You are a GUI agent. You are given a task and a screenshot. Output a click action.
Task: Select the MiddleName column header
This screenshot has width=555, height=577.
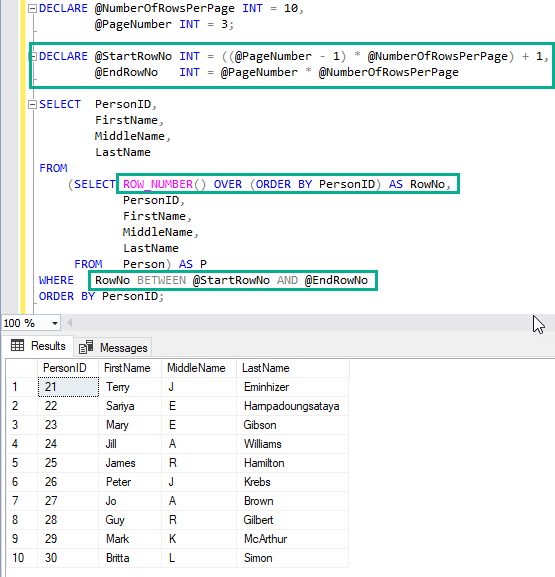tap(199, 368)
